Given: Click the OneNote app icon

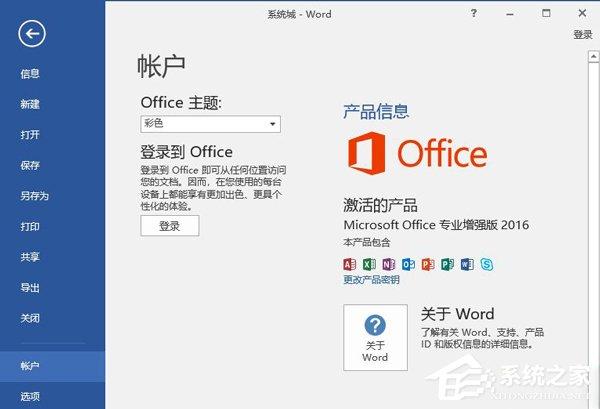Looking at the screenshot, I should point(389,264).
